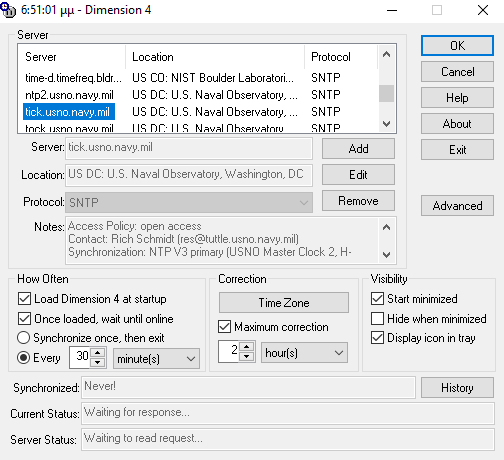Screen dimensions: 504x460
Task: Open the sync History
Action: pyautogui.click(x=457, y=388)
